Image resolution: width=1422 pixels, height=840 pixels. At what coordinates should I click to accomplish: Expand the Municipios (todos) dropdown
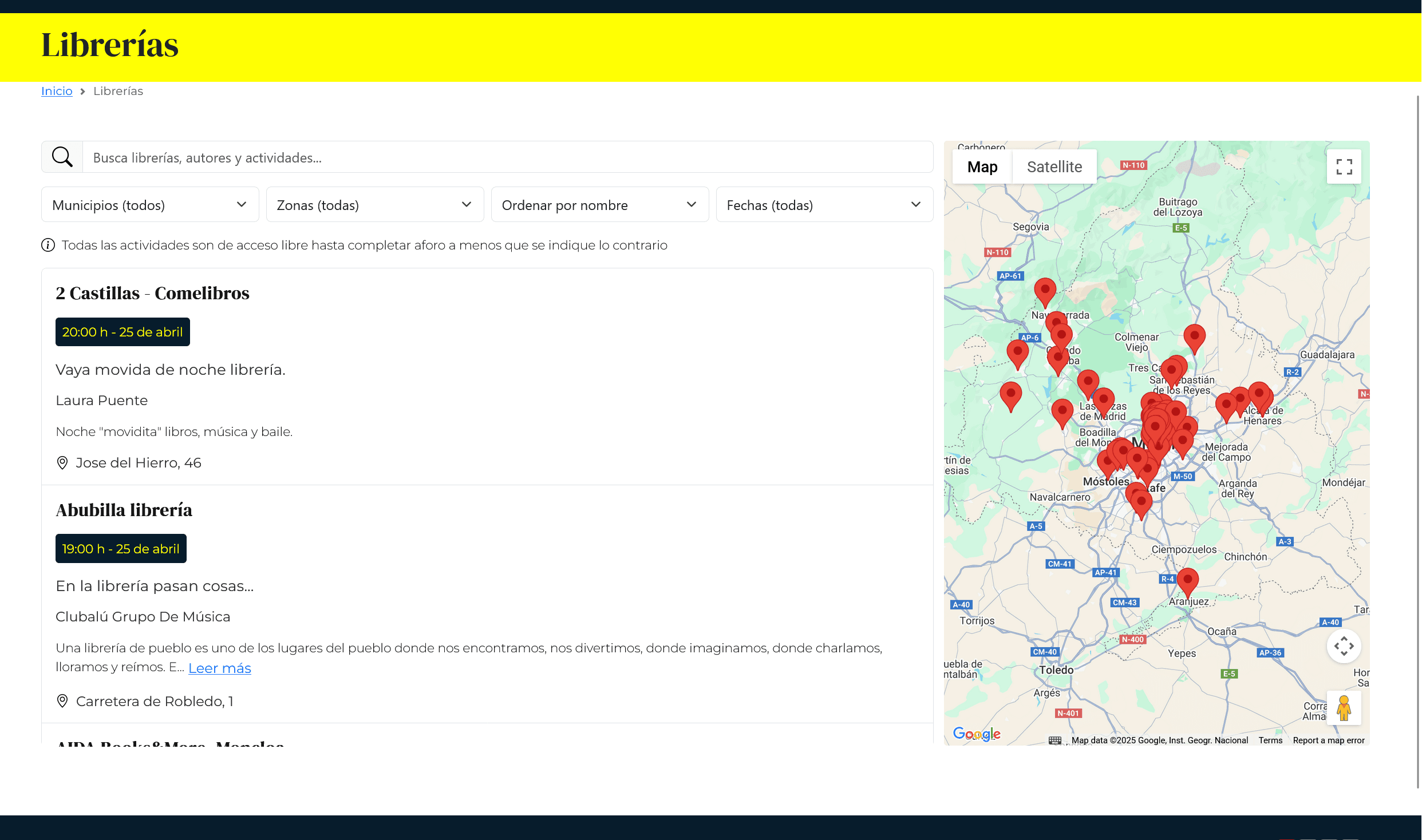tap(150, 205)
